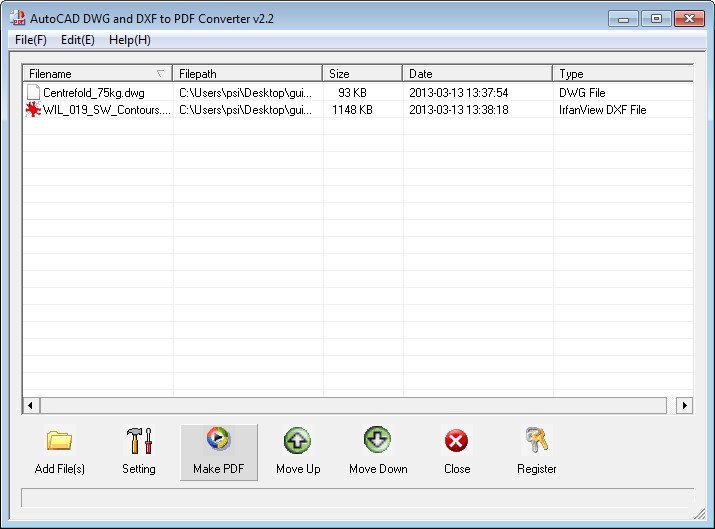Click the IrfanView DXF File type cell
The height and width of the screenshot is (529, 715).
[603, 110]
